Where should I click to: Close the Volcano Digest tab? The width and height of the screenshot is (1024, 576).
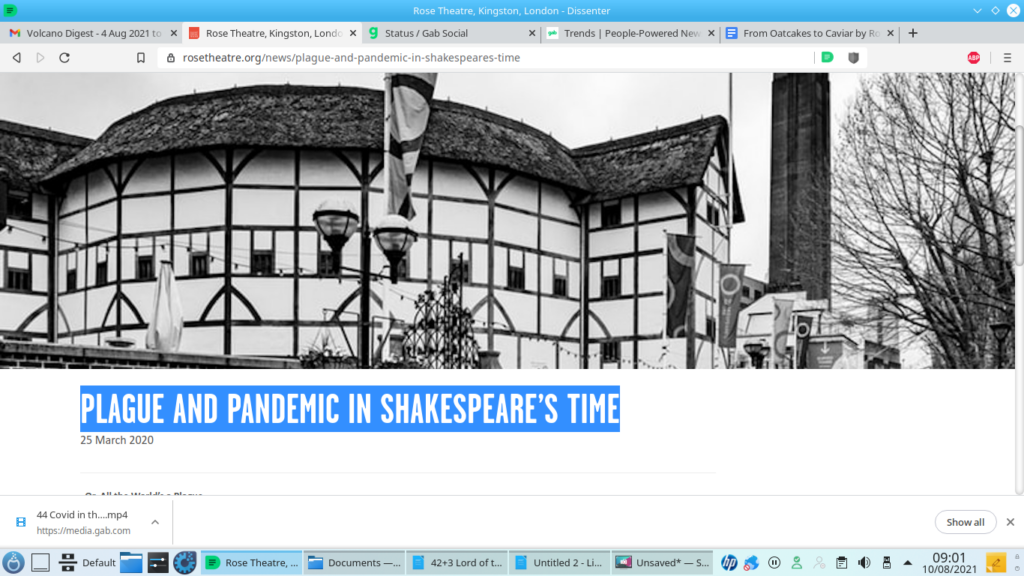click(174, 33)
